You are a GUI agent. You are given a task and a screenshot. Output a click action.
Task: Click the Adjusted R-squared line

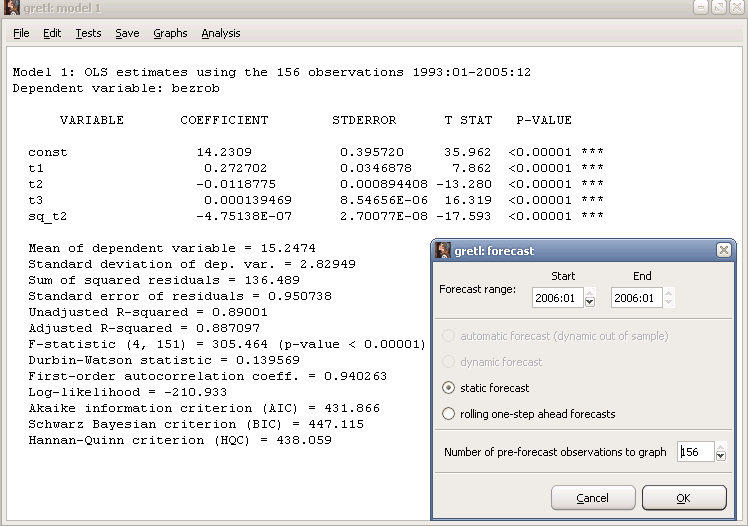[x=144, y=328]
